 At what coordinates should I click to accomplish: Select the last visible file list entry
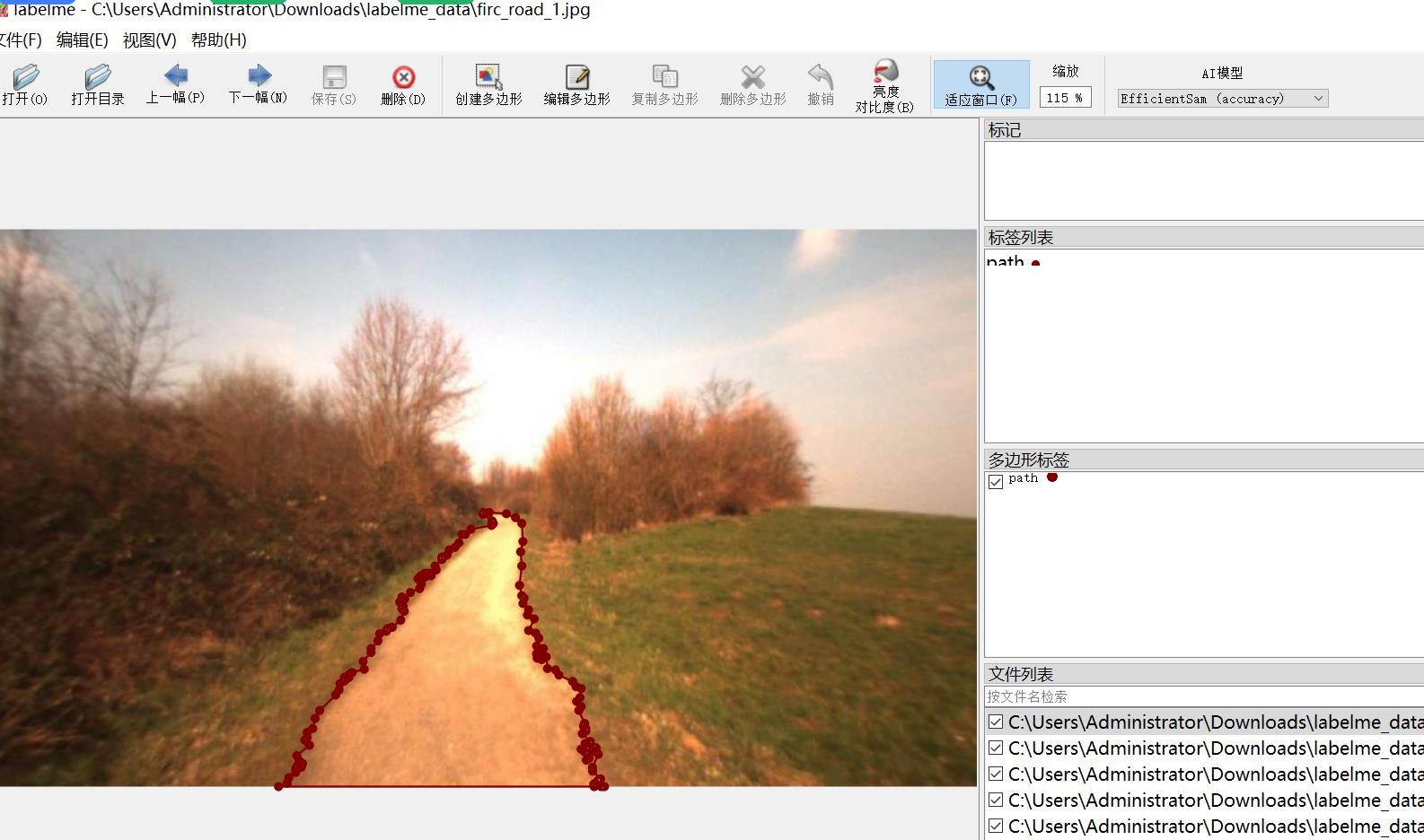(x=1212, y=827)
